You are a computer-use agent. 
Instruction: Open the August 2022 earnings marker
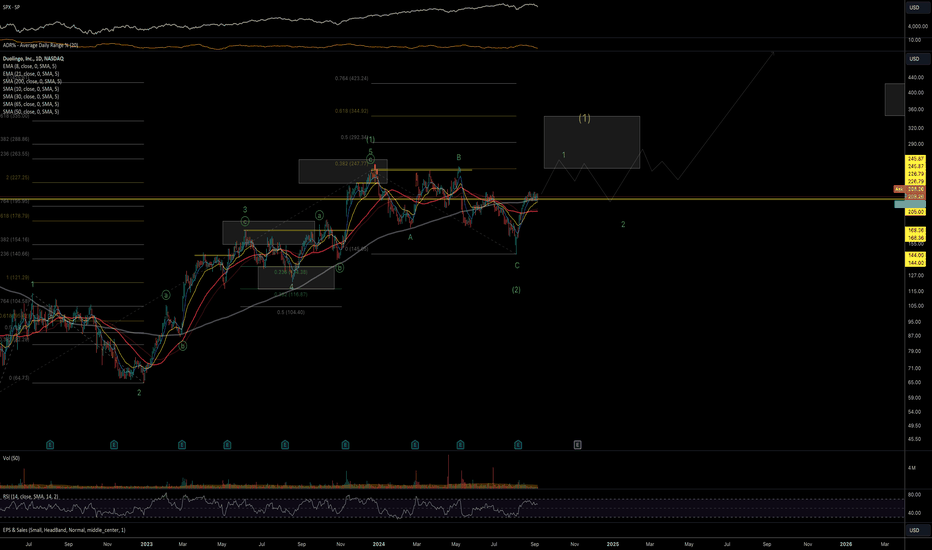[50, 444]
